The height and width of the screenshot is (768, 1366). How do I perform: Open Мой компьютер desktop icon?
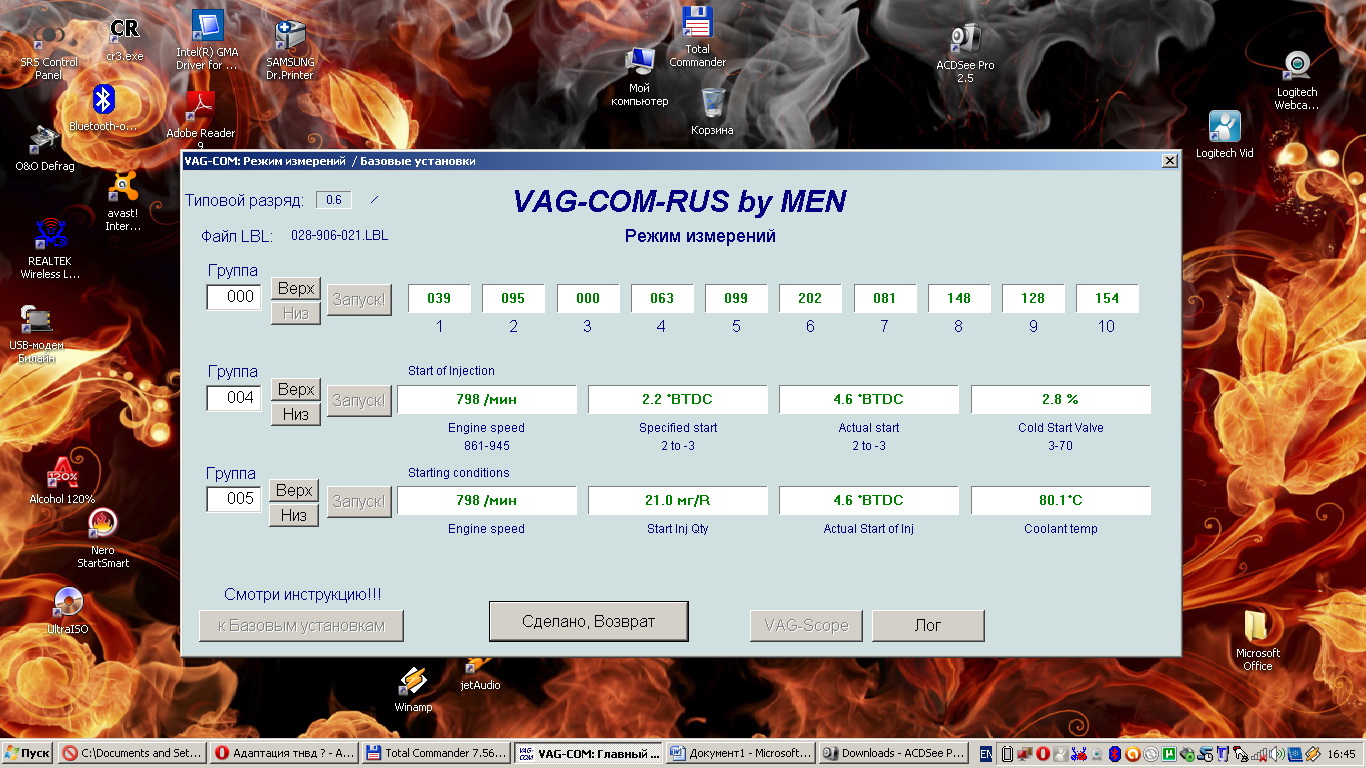[640, 76]
